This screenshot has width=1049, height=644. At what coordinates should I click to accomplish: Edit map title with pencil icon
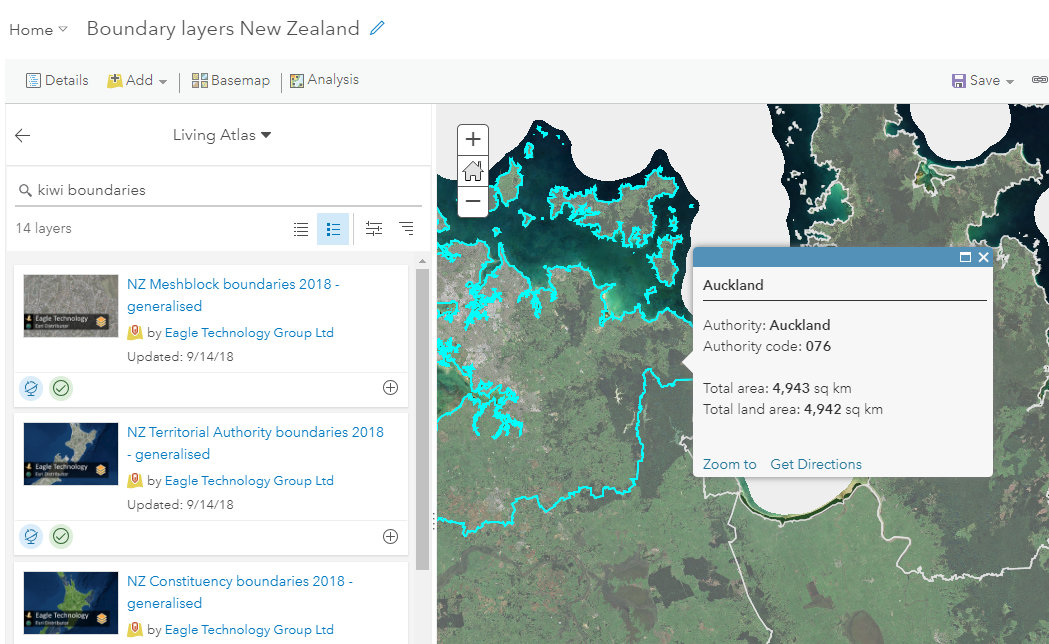pyautogui.click(x=377, y=28)
